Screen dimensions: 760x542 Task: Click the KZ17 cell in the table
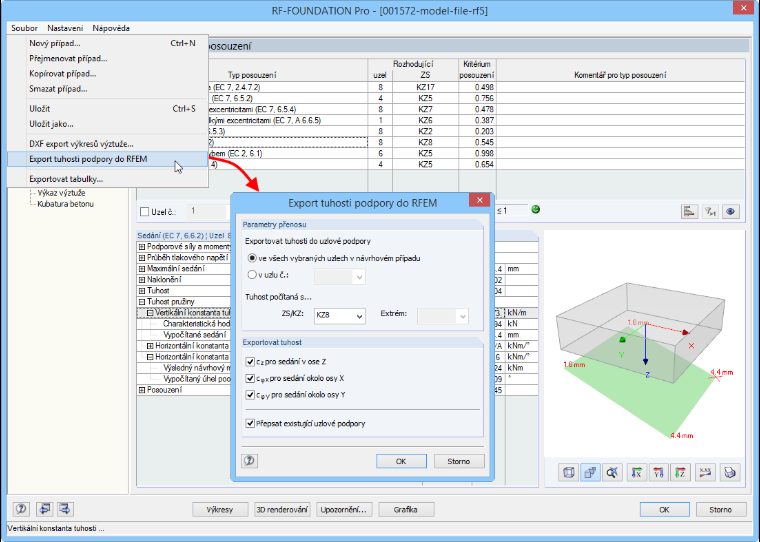(x=425, y=87)
